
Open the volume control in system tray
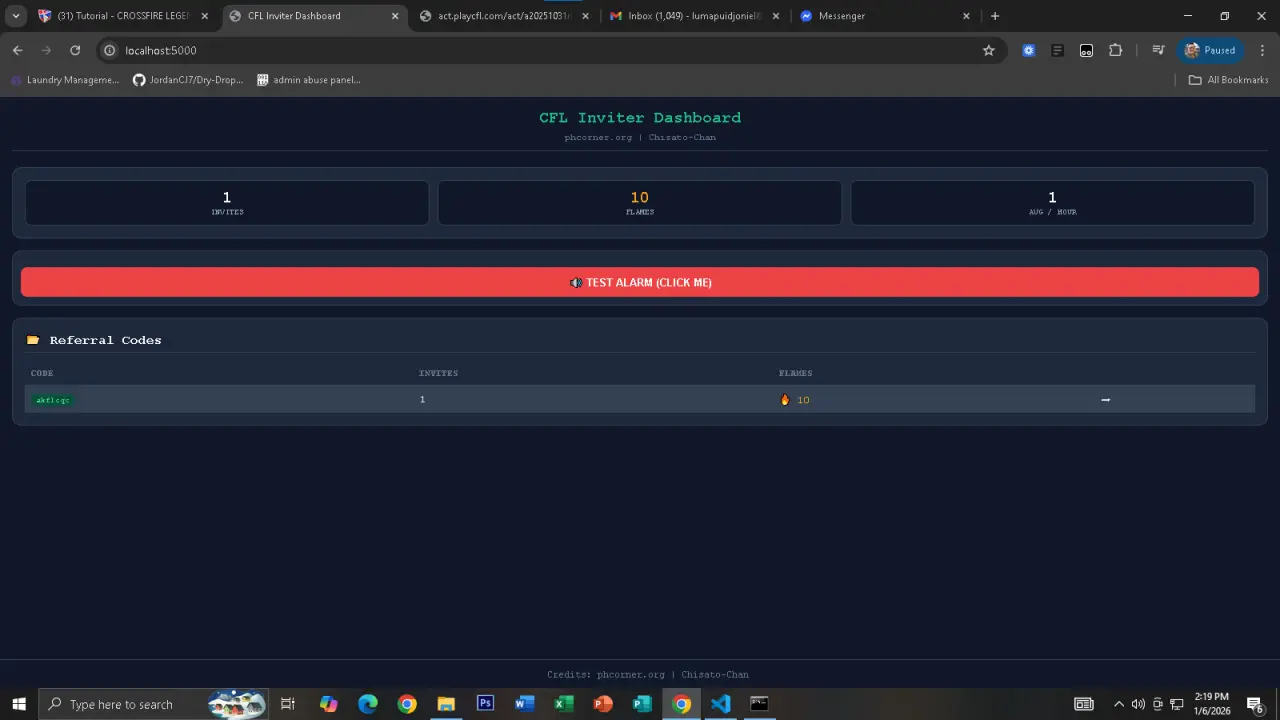pos(1138,704)
